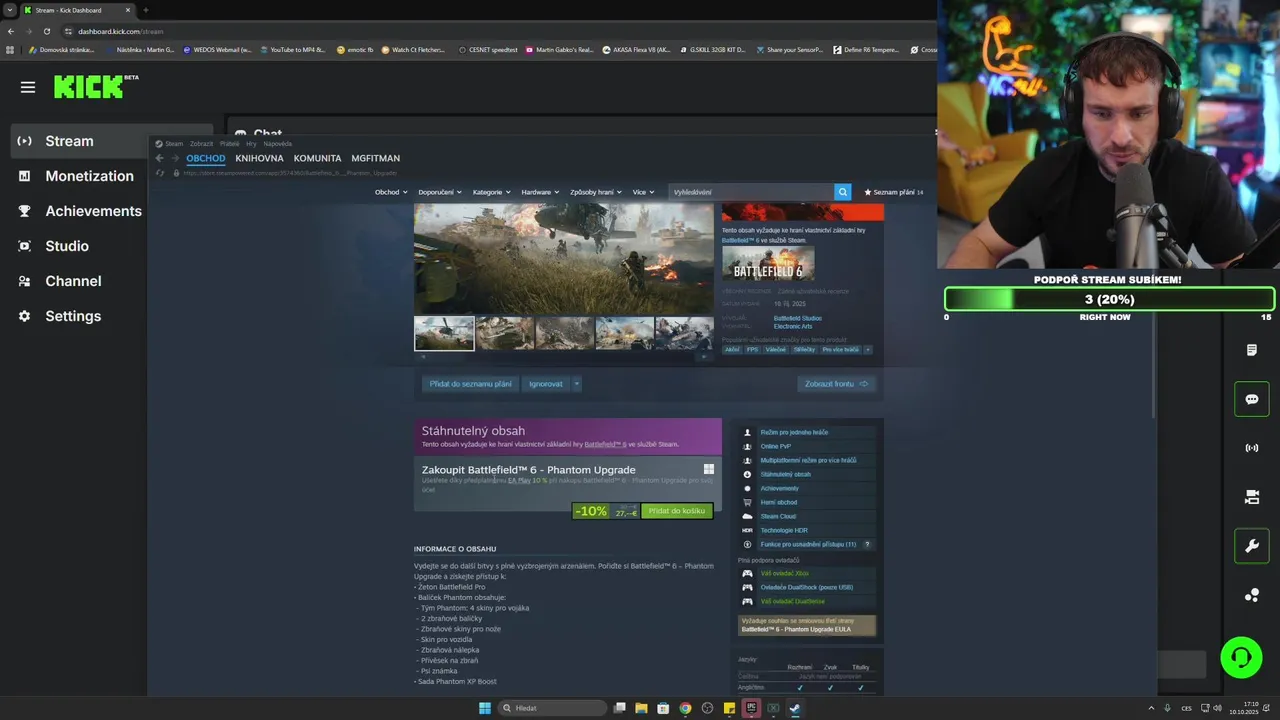Screen dimensions: 1280x720
Task: Expand the Obchod dropdown in Steam store
Action: 391,192
